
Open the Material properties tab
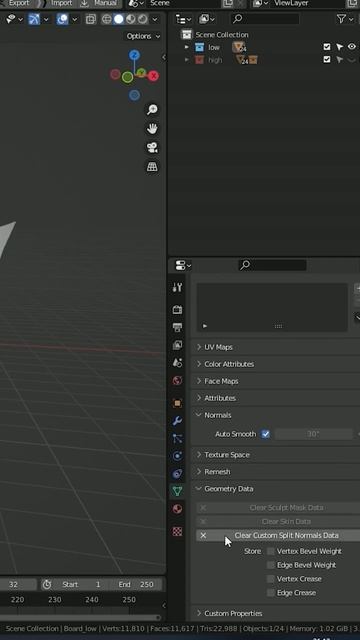coord(177,509)
